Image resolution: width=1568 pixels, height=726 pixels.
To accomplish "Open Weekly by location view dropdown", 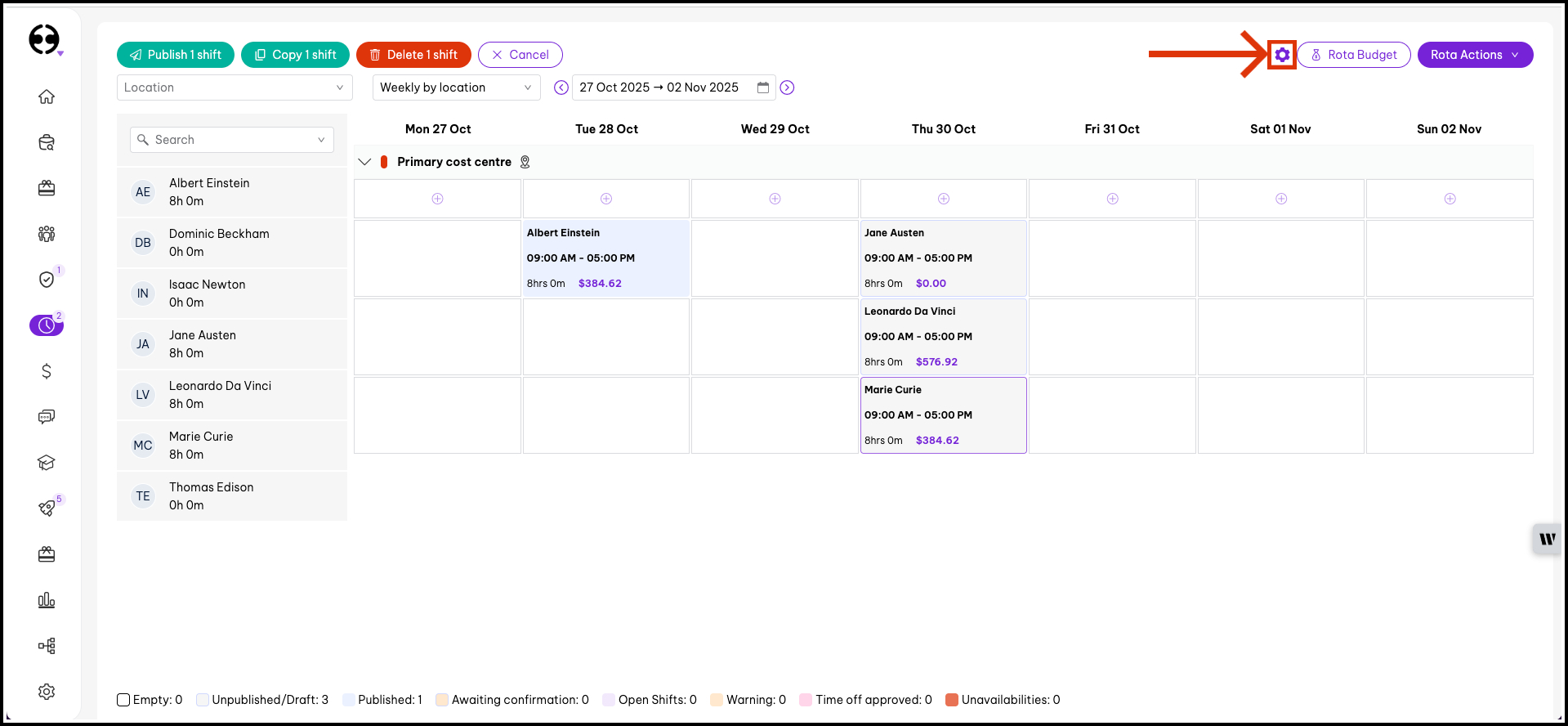I will coord(456,87).
